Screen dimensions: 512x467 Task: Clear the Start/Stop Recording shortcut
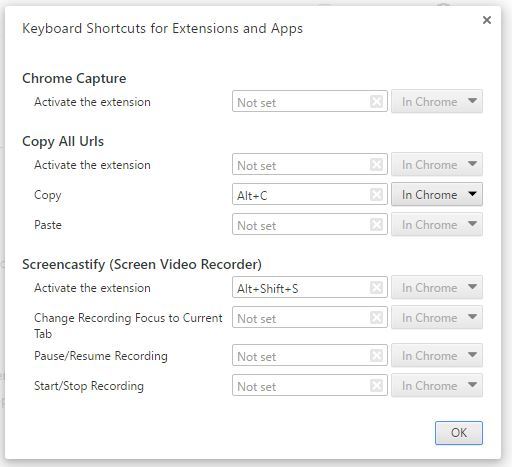pos(376,385)
